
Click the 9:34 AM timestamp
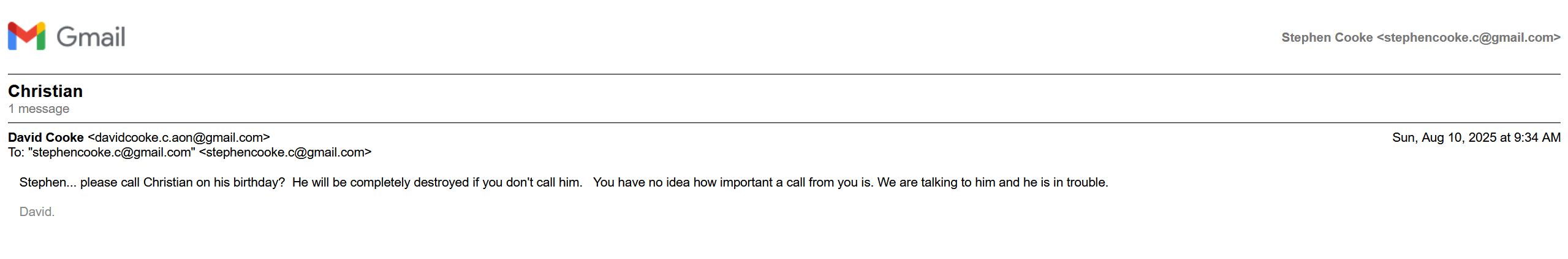pos(1537,137)
